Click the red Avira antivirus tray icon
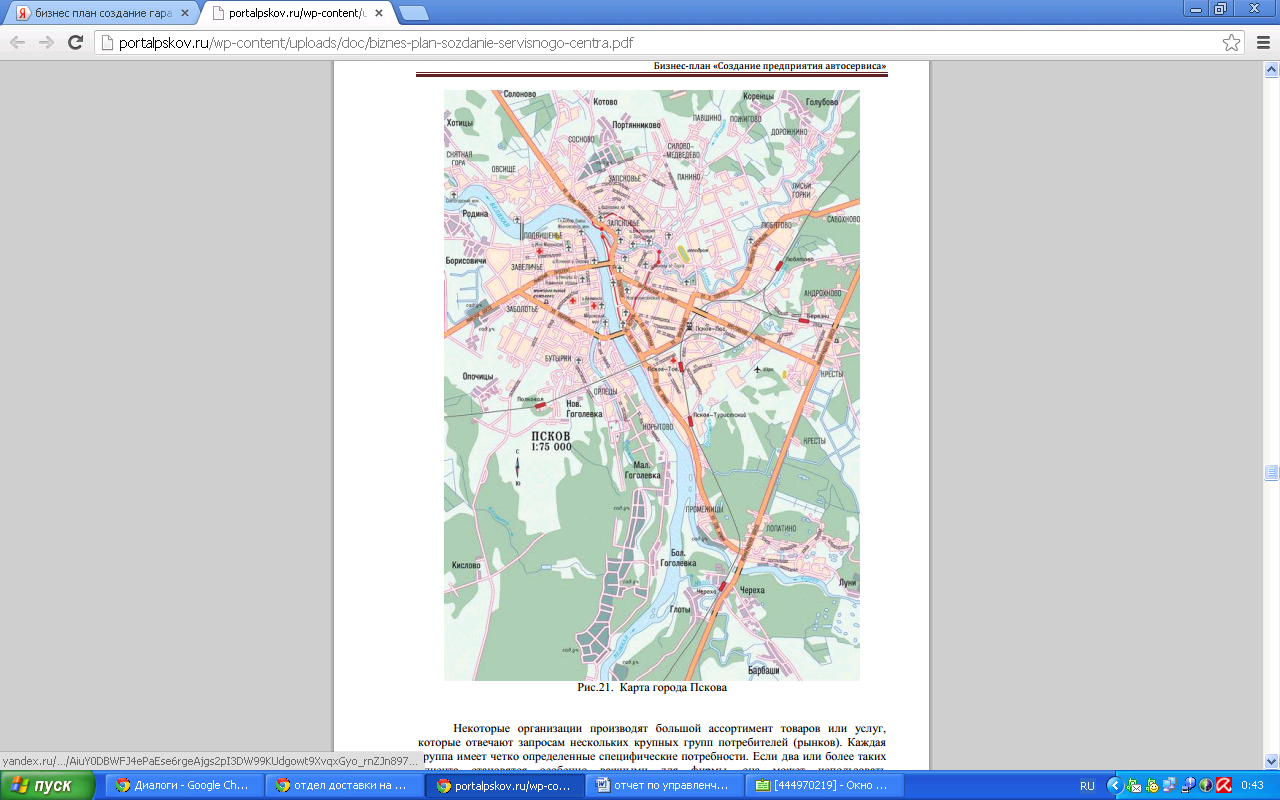Screen dimensions: 1280x800 tap(1224, 786)
